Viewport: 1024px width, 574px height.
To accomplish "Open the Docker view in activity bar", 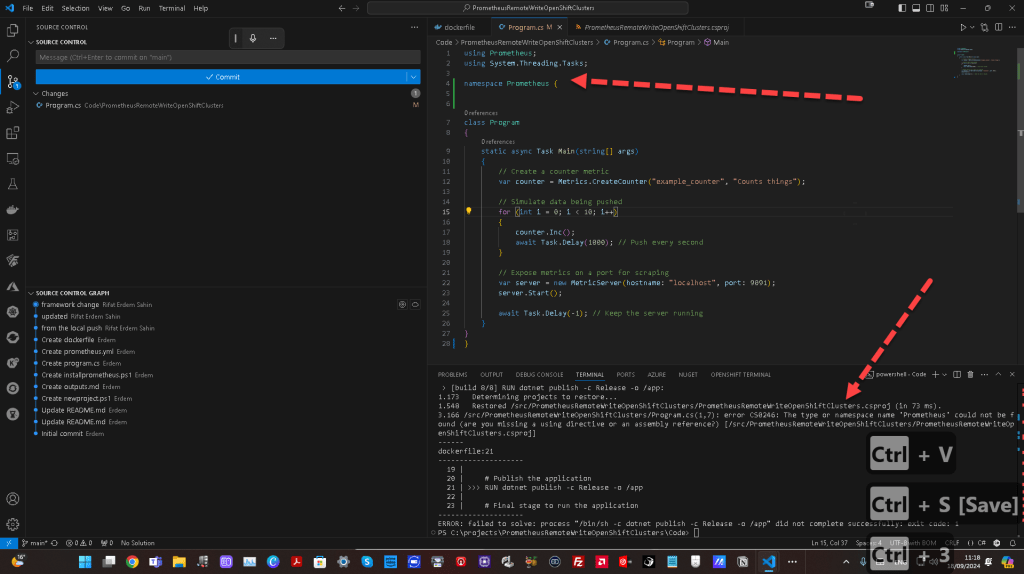I will pyautogui.click(x=12, y=210).
